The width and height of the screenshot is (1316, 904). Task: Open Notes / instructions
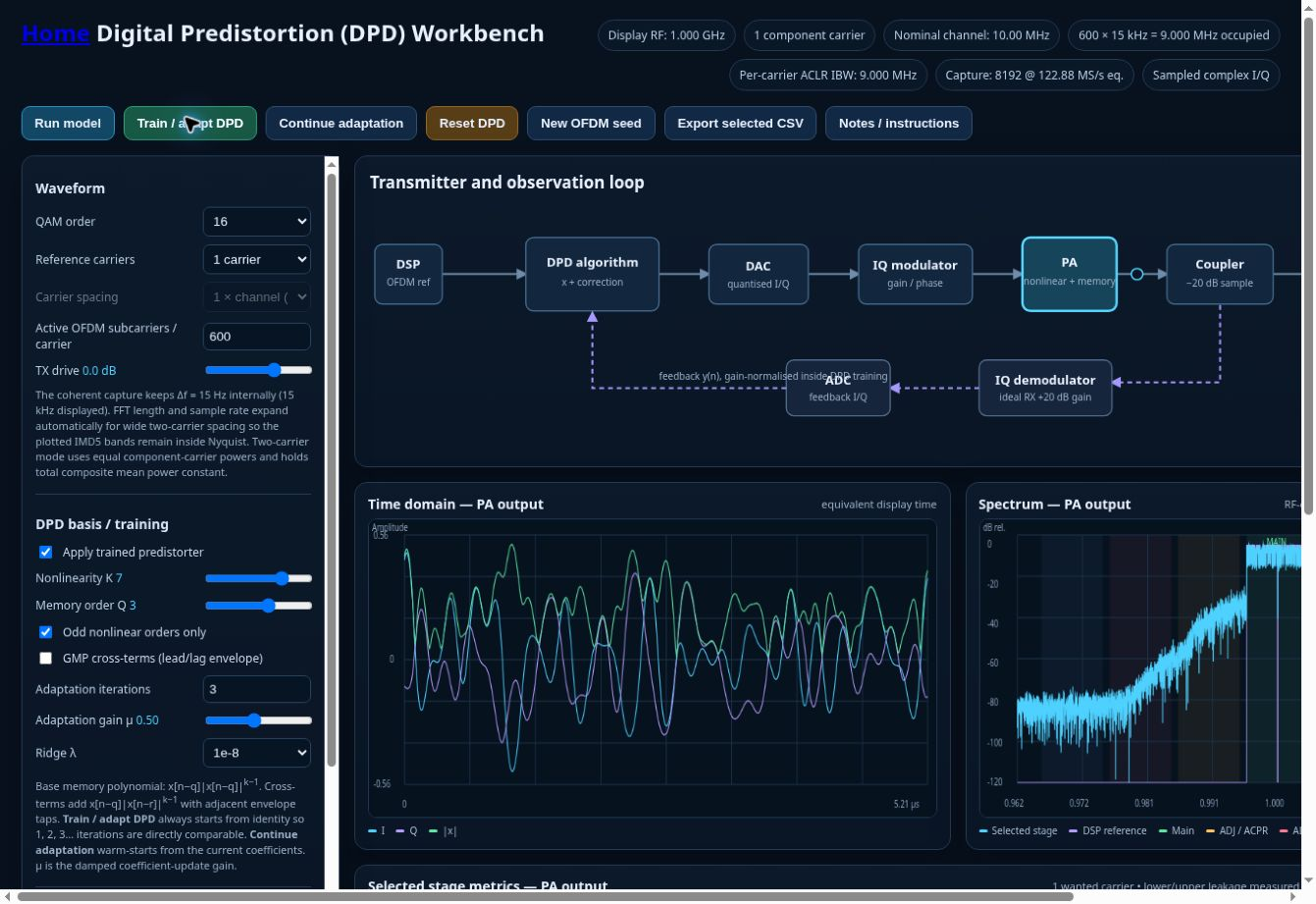point(899,123)
